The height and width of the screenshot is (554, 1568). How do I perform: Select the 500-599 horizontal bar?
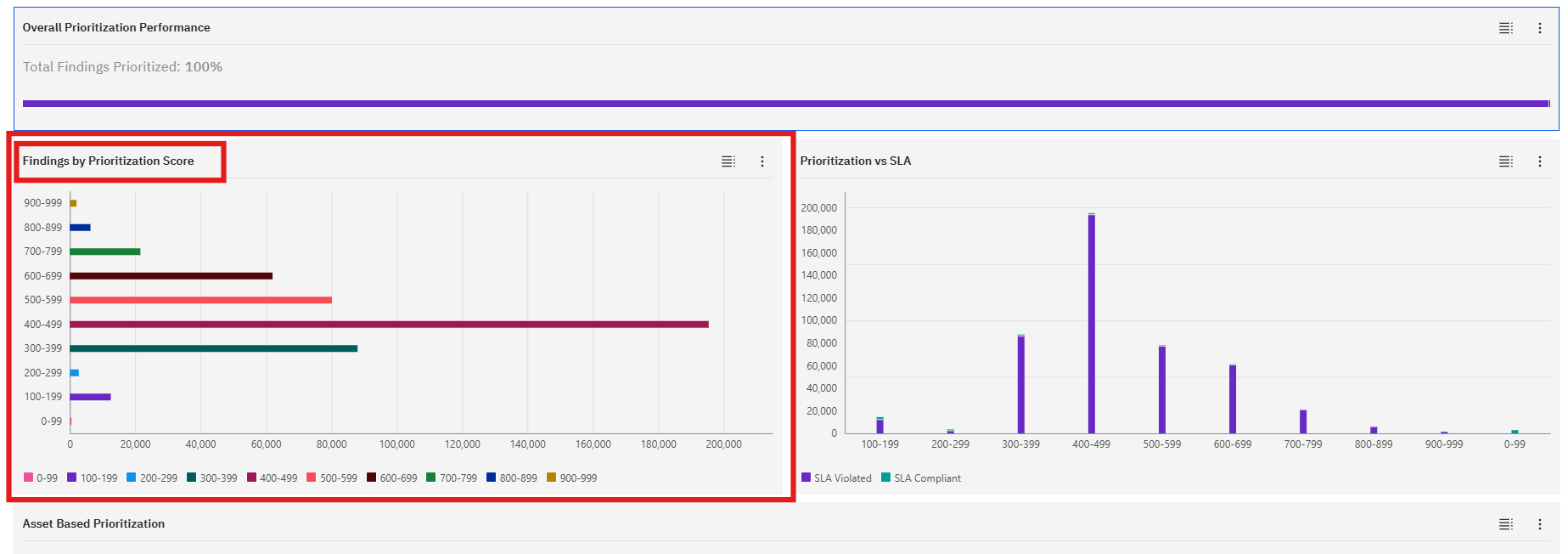(200, 300)
